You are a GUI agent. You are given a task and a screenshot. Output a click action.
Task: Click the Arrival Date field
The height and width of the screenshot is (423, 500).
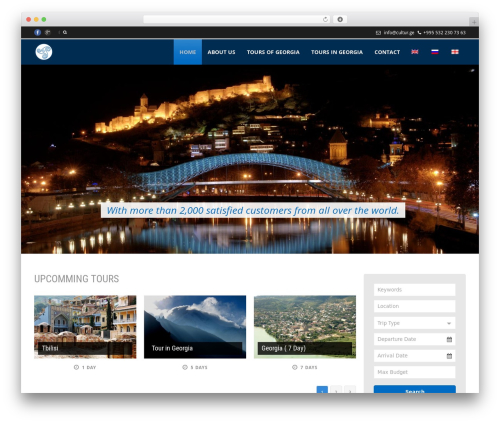414,356
